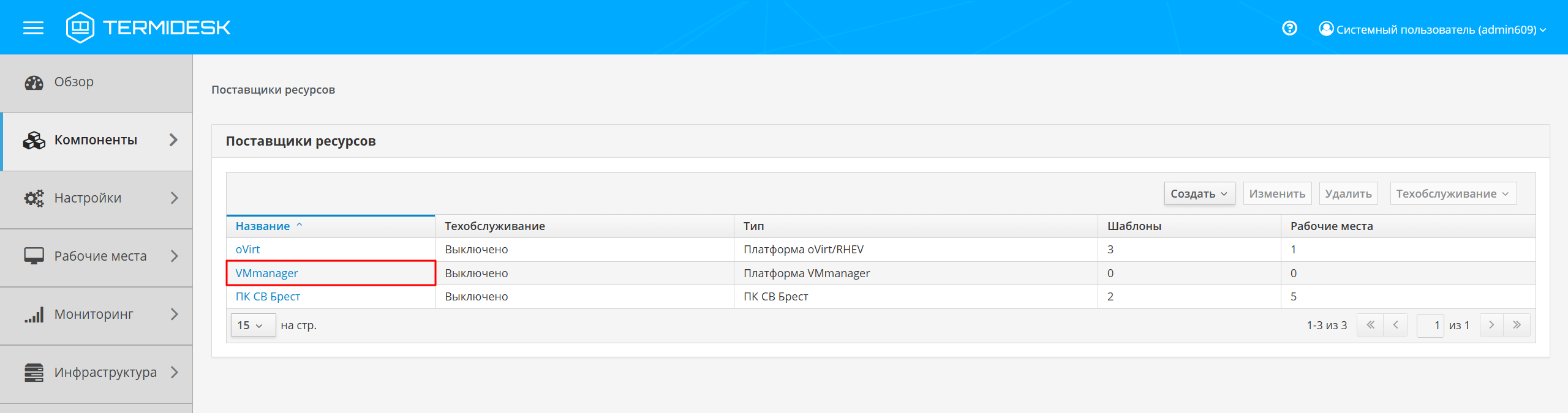Change the 15 rows per page selector

(251, 326)
